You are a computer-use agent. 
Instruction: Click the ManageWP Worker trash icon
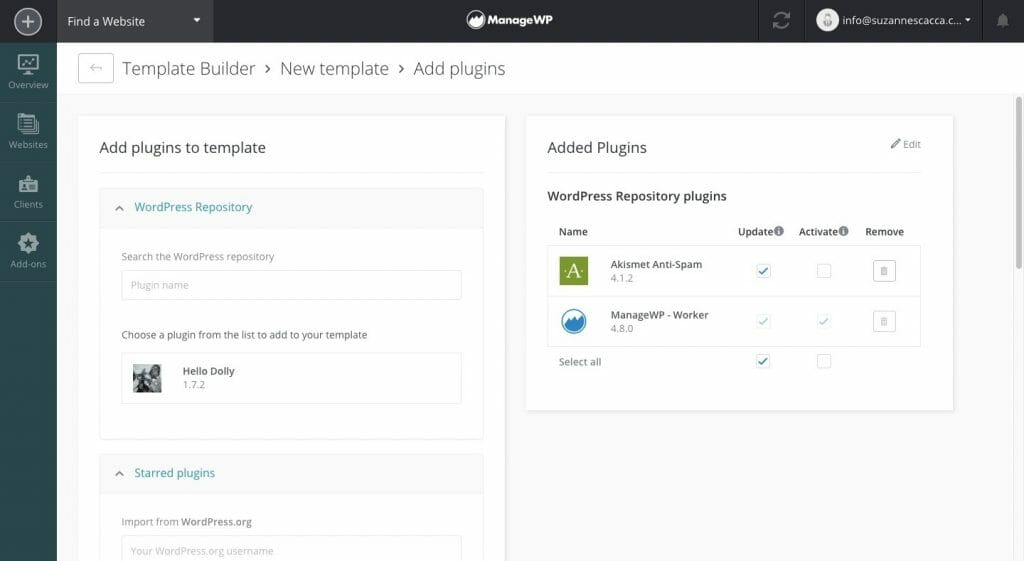[x=884, y=321]
